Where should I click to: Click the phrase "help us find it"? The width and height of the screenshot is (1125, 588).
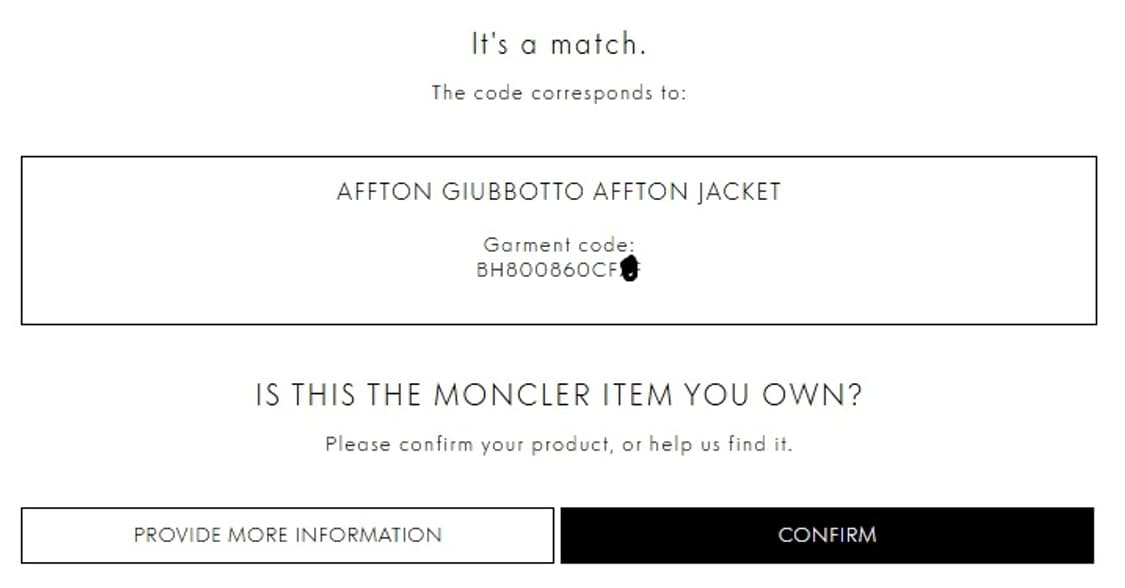tap(720, 444)
